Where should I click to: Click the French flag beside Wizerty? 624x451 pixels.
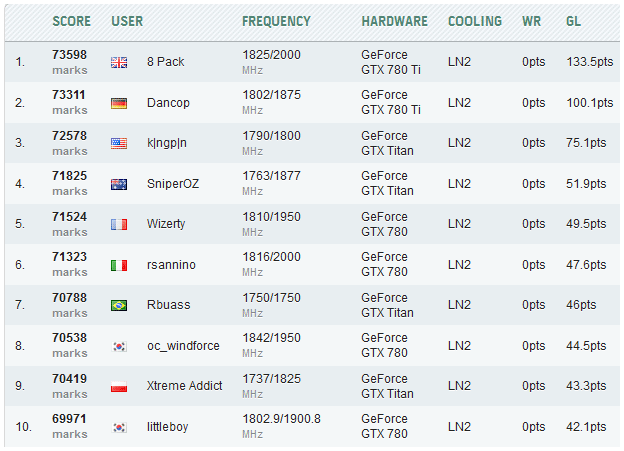[119, 225]
